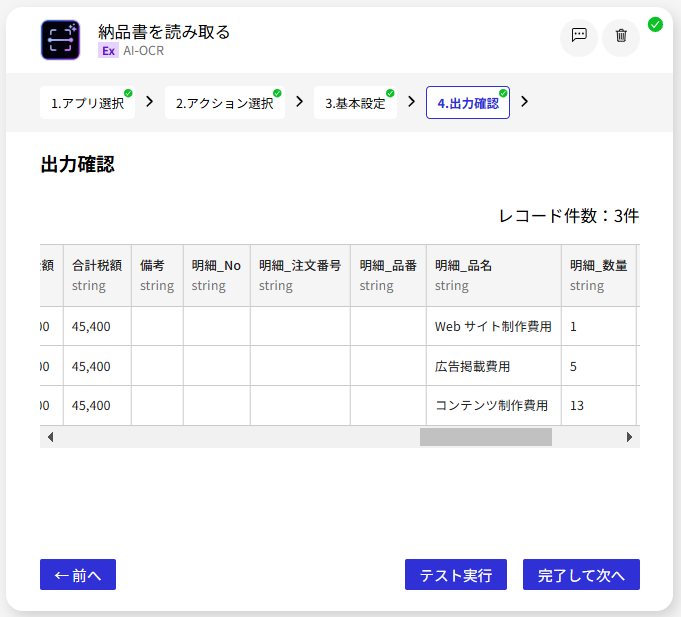
Task: Click the 明細_品番 column header
Action: (388, 275)
